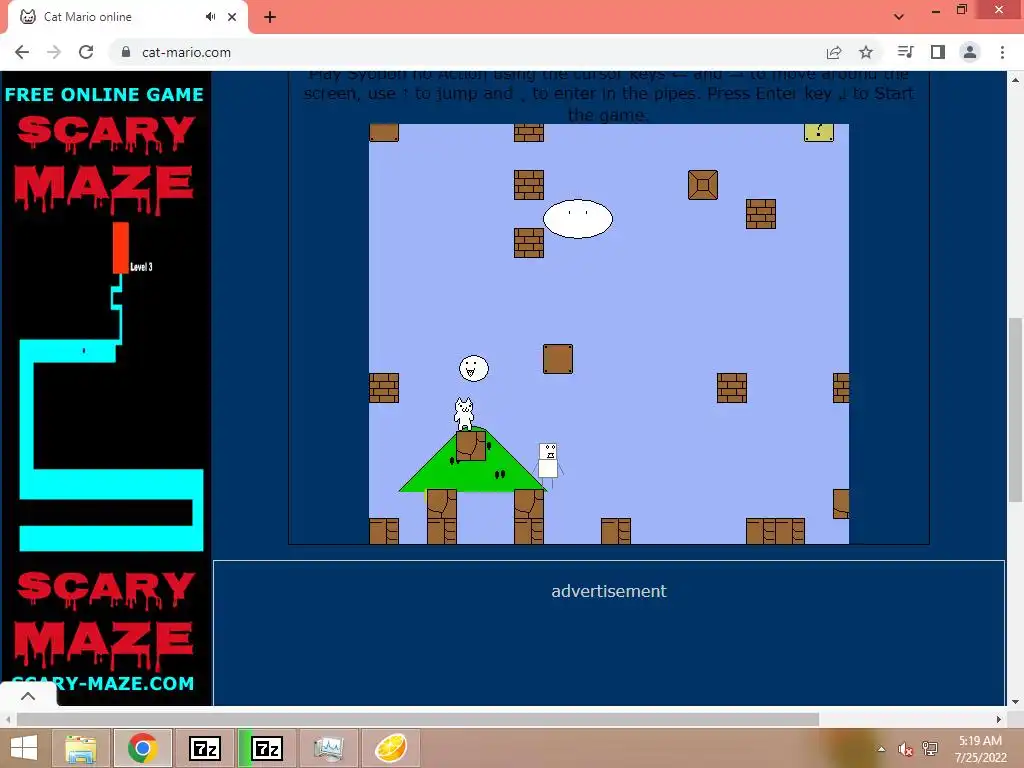Click the white robot-like enemy figure
1024x768 pixels.
tap(548, 464)
